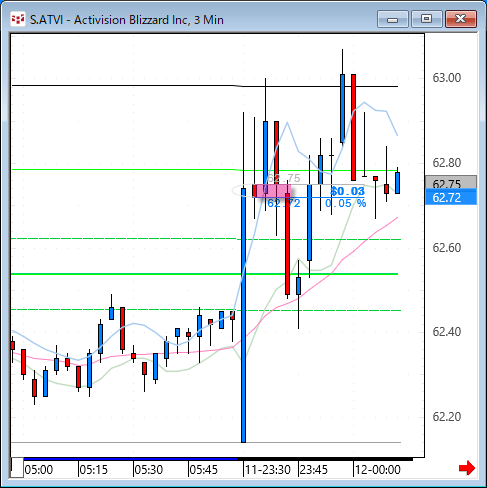Select the 11-23:30 time marker
Image resolution: width=487 pixels, height=488 pixels.
point(268,470)
